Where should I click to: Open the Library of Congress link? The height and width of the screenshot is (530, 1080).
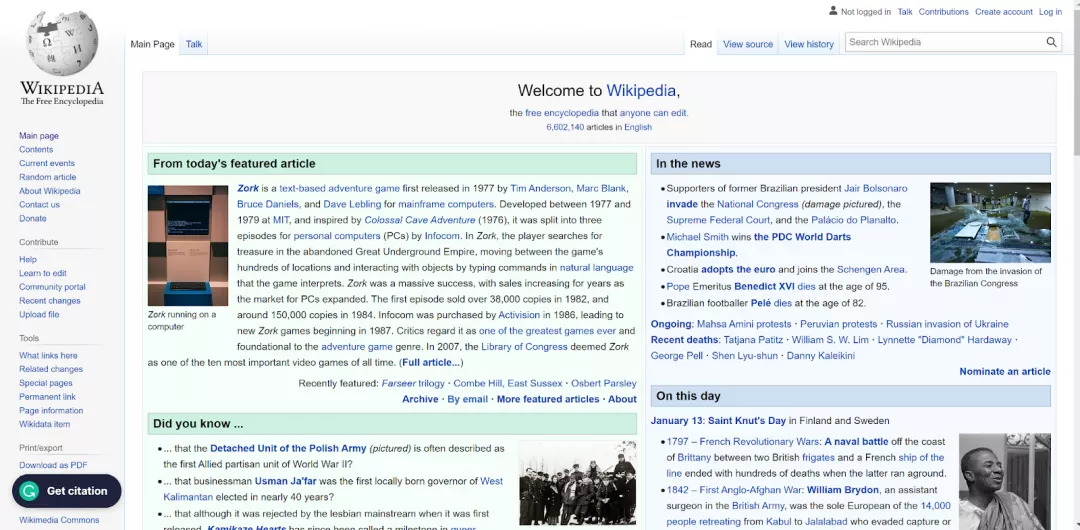[x=524, y=347]
